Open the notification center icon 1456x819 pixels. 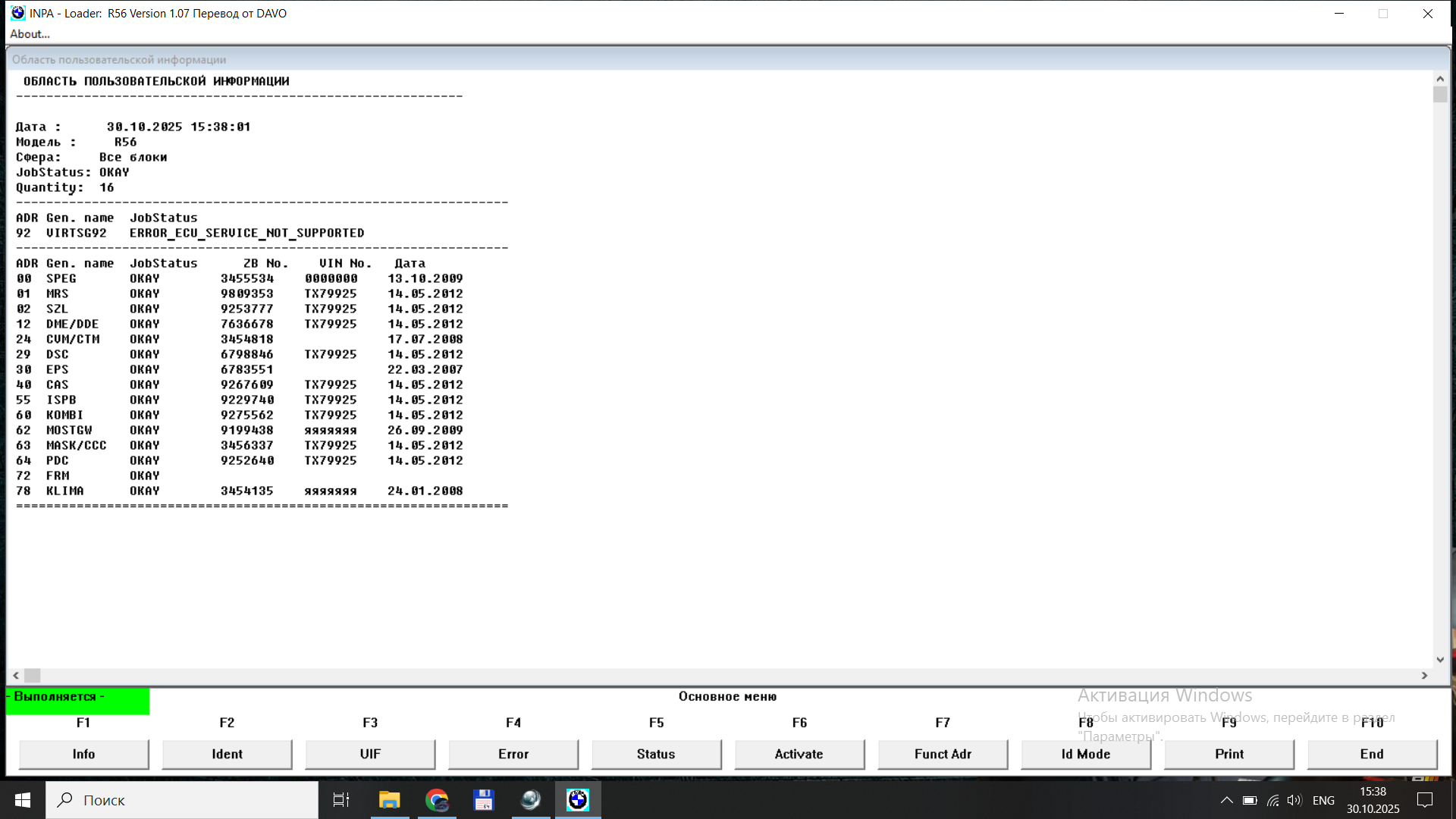(x=1425, y=800)
